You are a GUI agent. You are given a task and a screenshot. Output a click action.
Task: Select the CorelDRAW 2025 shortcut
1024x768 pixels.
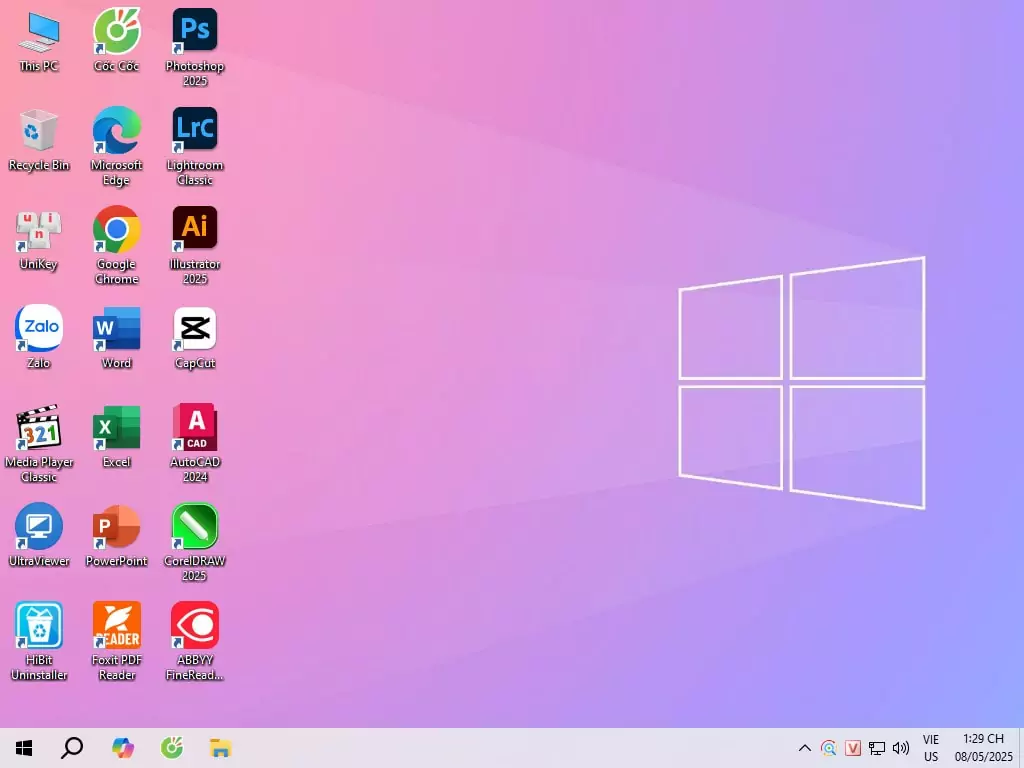(x=195, y=542)
